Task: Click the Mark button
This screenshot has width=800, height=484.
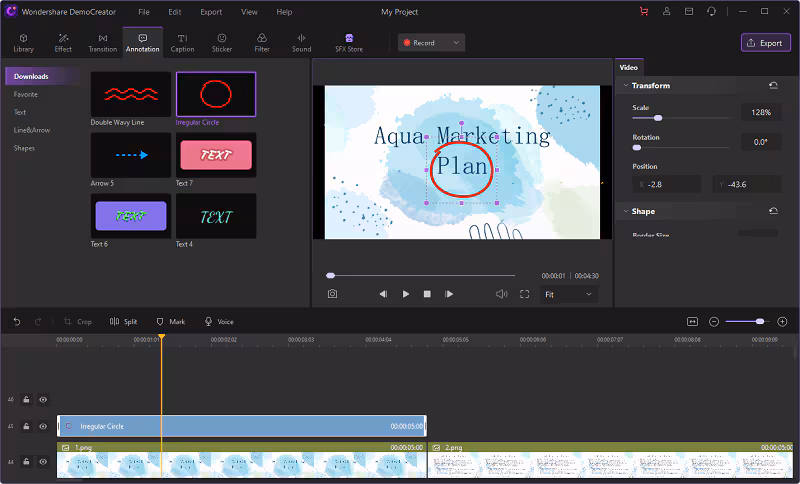Action: [170, 321]
